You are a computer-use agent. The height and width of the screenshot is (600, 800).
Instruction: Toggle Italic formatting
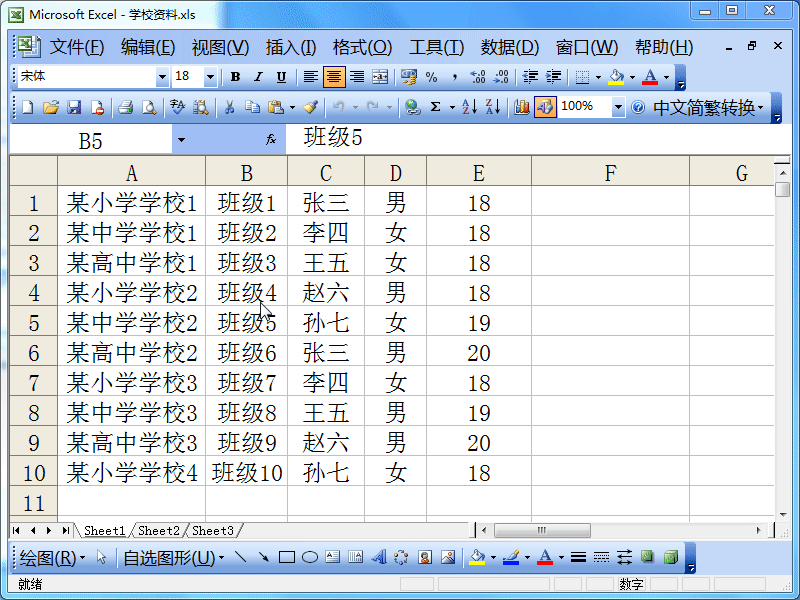point(258,78)
